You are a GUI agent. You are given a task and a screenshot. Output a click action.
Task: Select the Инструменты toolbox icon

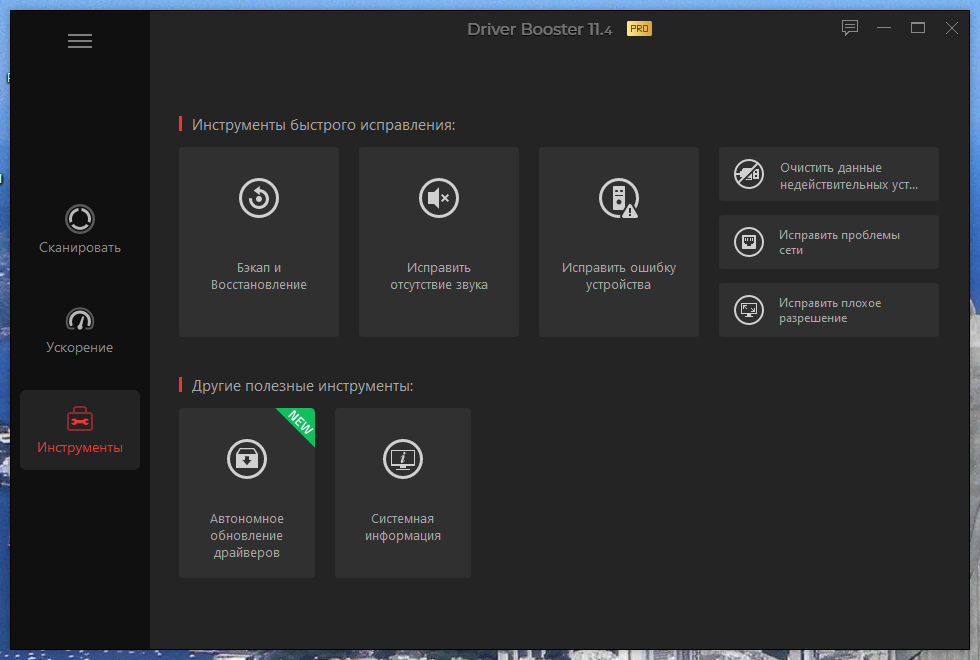80,419
